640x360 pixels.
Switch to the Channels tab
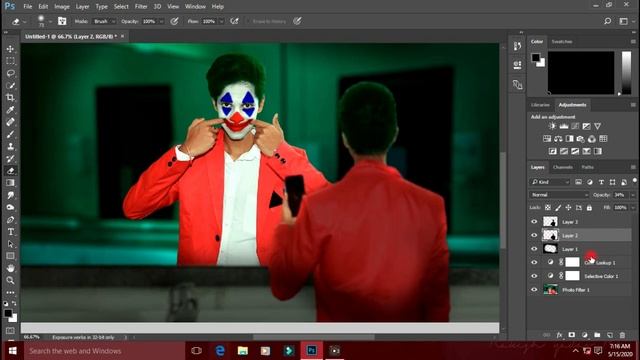[562, 167]
